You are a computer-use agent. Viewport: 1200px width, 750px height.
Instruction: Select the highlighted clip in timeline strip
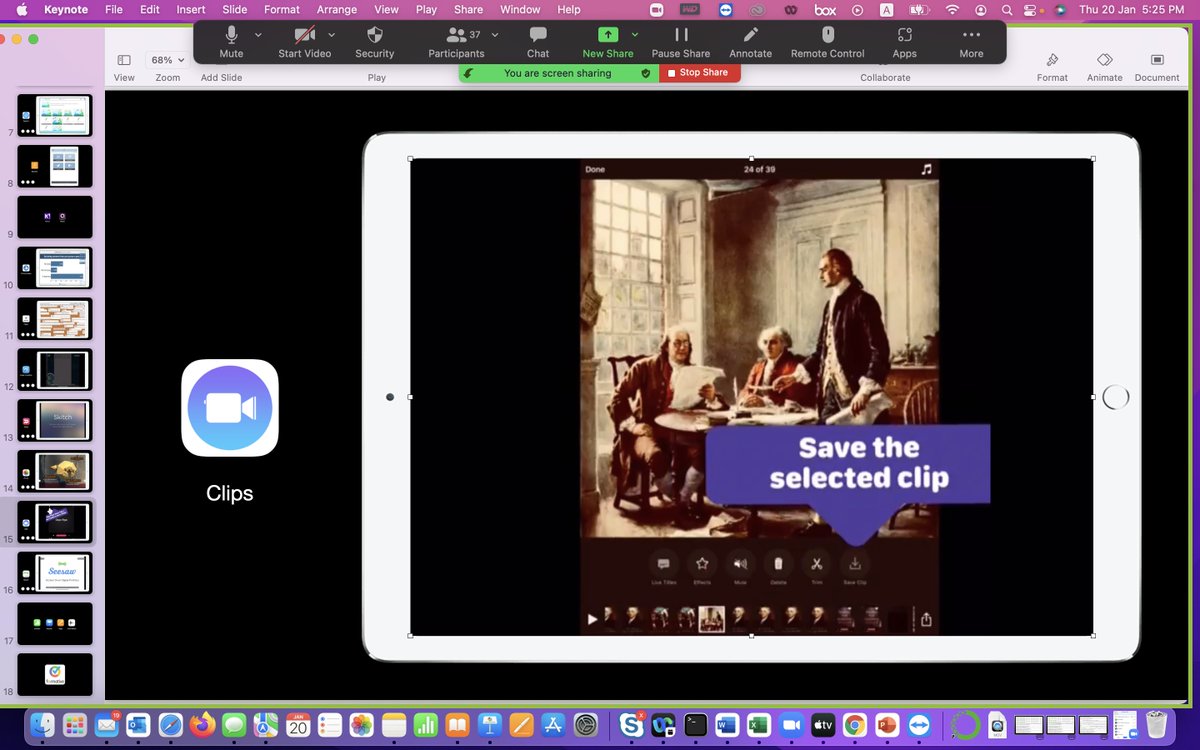coord(711,619)
